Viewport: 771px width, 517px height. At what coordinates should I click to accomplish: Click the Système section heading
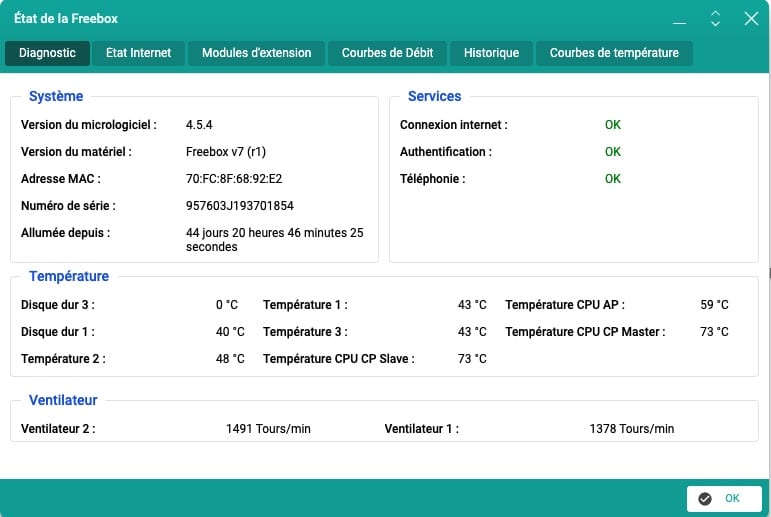click(56, 96)
